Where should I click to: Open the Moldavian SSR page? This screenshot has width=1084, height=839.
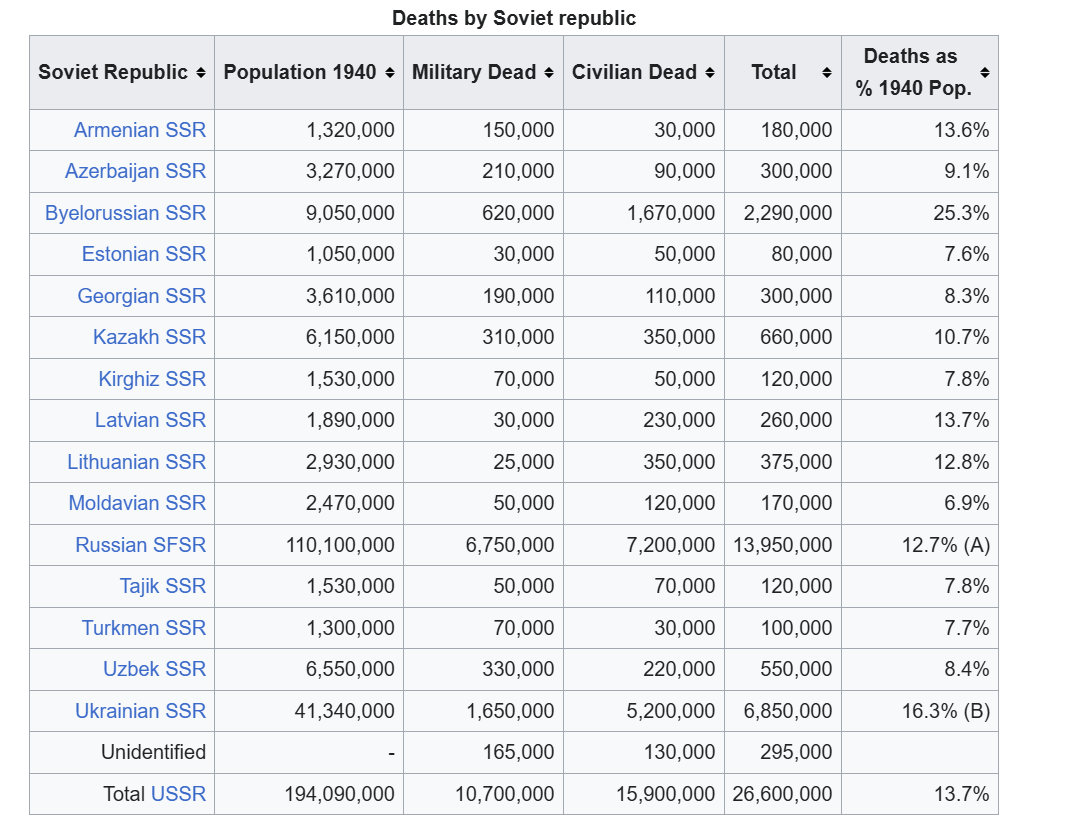(137, 503)
